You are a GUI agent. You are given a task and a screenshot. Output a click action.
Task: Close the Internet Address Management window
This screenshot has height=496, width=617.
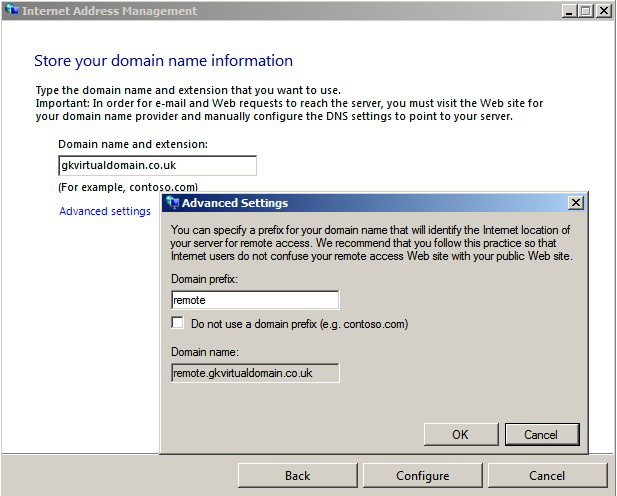pos(604,11)
